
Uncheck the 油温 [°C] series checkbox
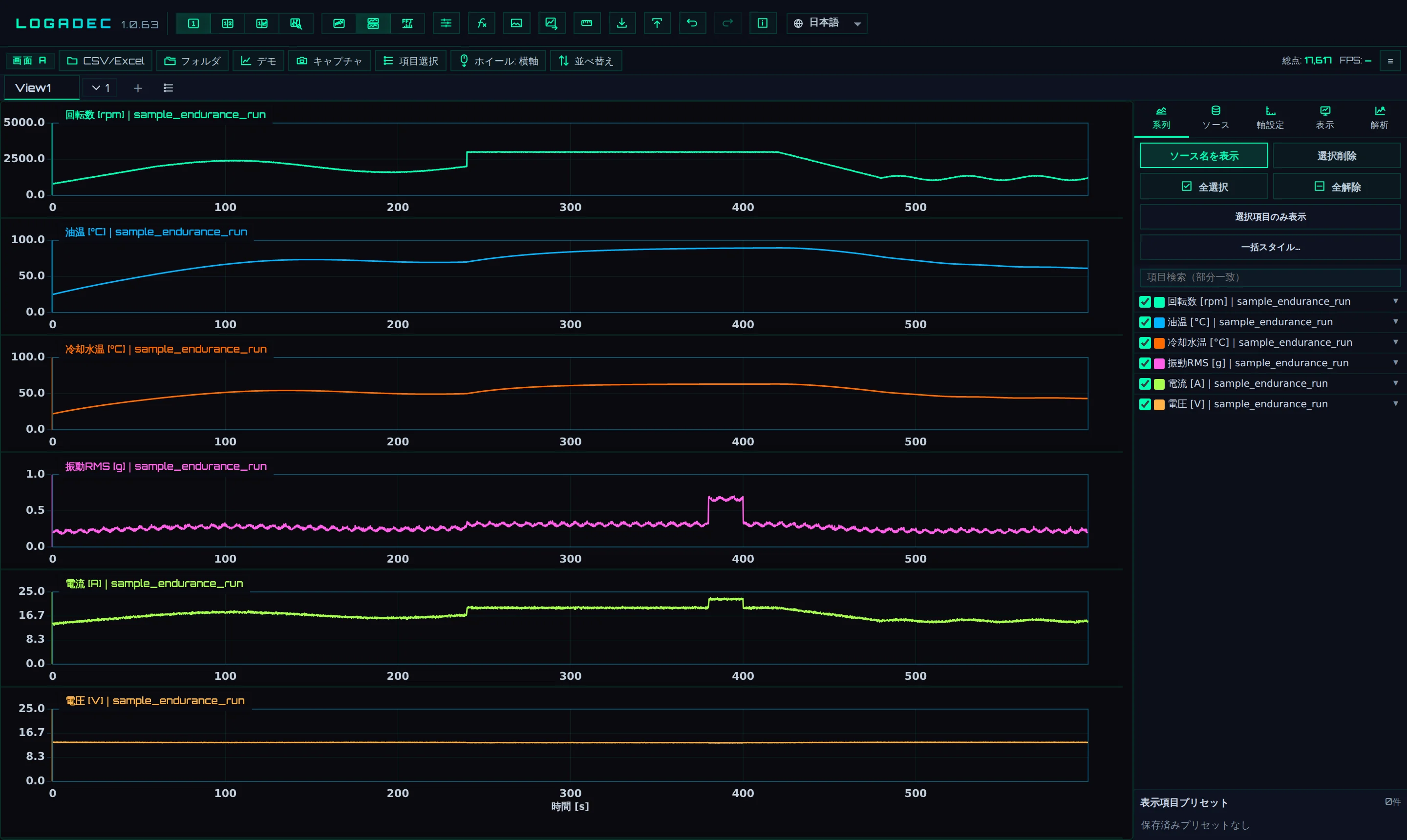coord(1145,322)
